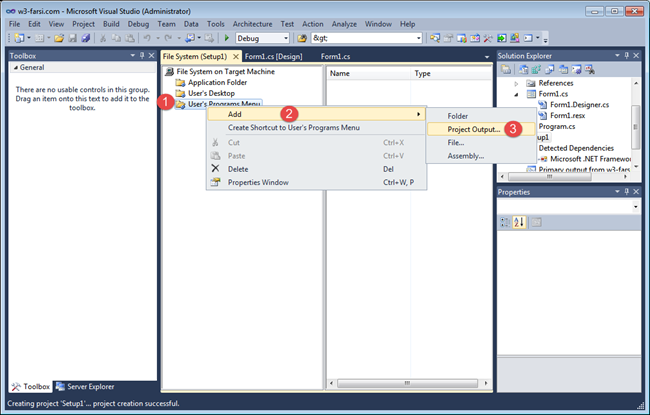Toggle auto-hide pin on Toolbox panel
The height and width of the screenshot is (415, 650).
pos(142,55)
